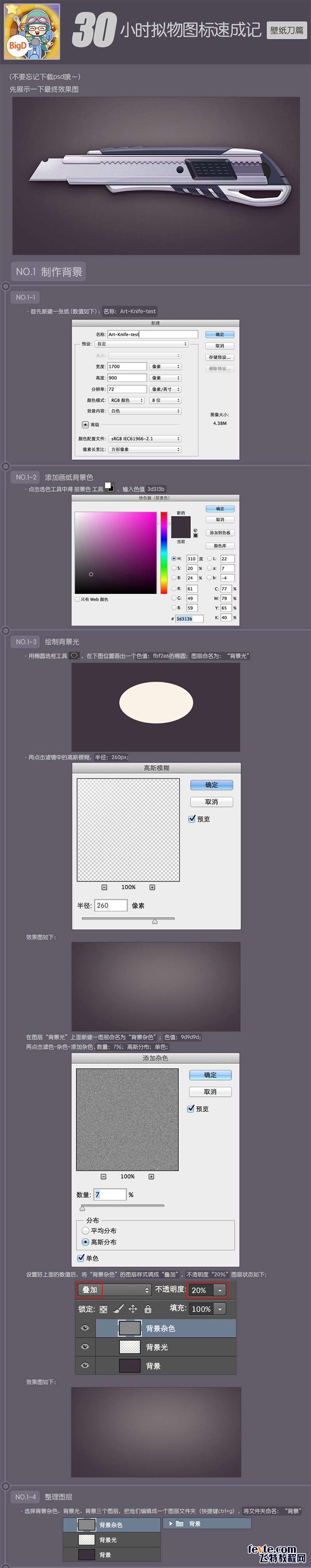Image resolution: width=311 pixels, height=1568 pixels.
Task: Open the 8 位 bit depth dropdown
Action: click(166, 400)
